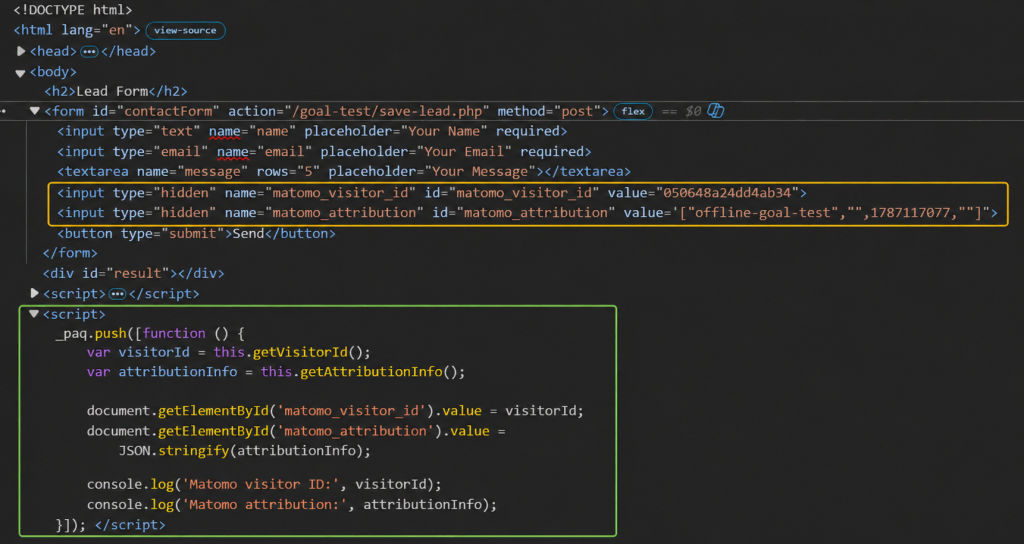Click the view-source badge next to html tag

pos(185,31)
